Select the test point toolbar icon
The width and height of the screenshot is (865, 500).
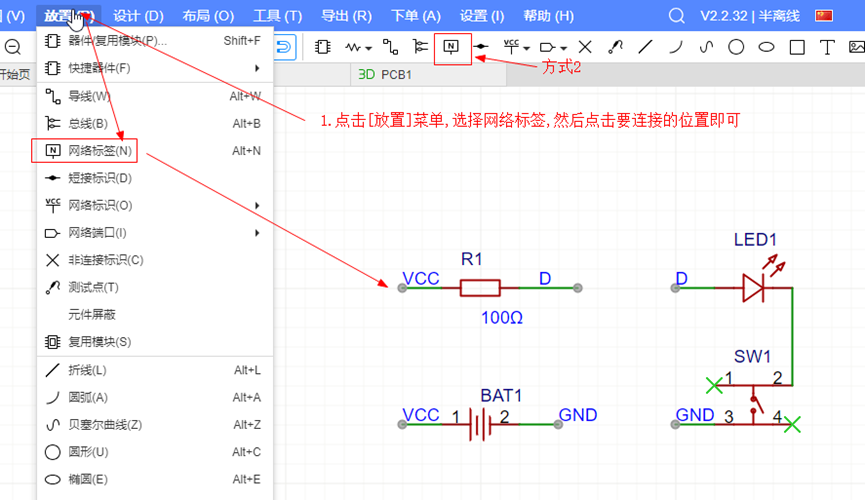pos(615,47)
